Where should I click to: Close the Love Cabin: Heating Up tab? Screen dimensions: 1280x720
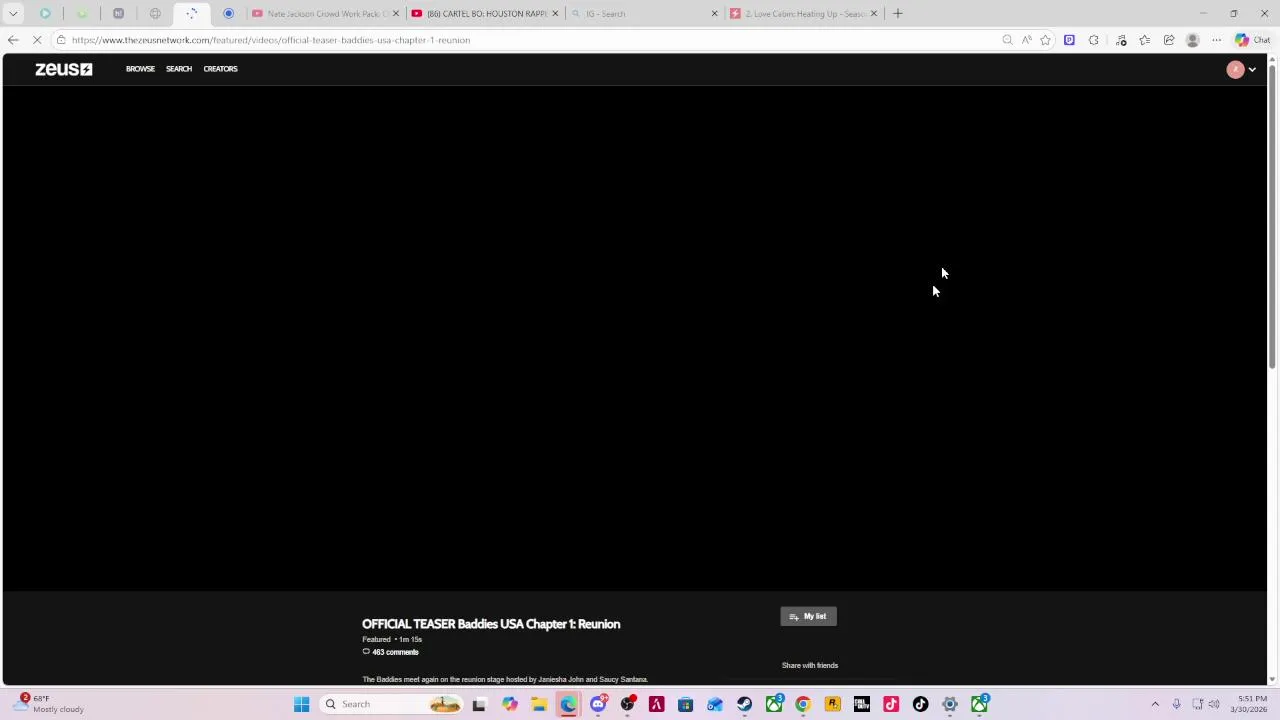874,14
